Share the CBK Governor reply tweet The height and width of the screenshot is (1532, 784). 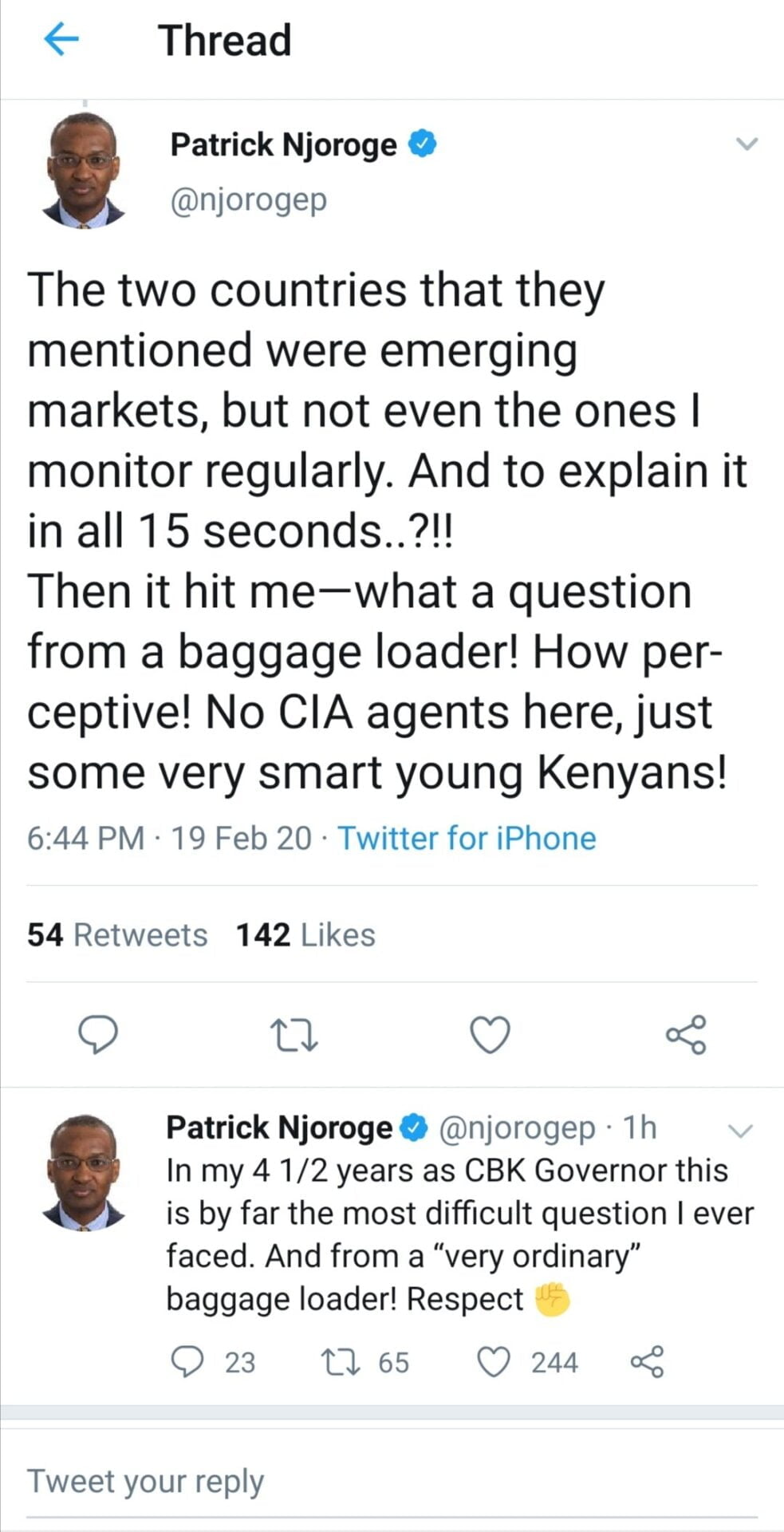[647, 1362]
